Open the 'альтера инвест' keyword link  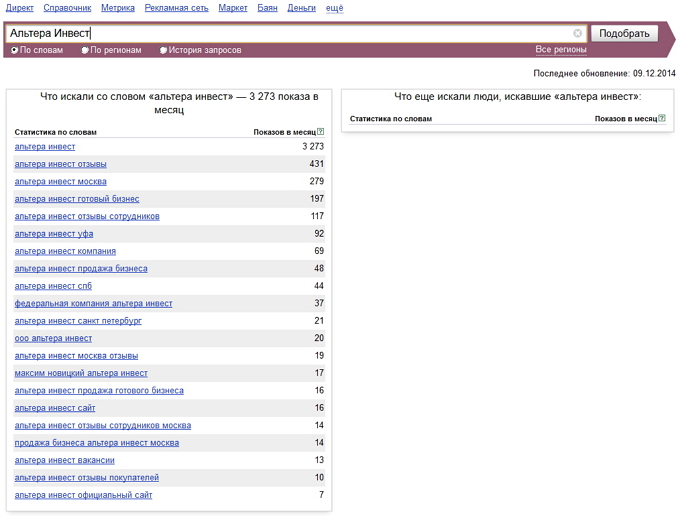45,147
